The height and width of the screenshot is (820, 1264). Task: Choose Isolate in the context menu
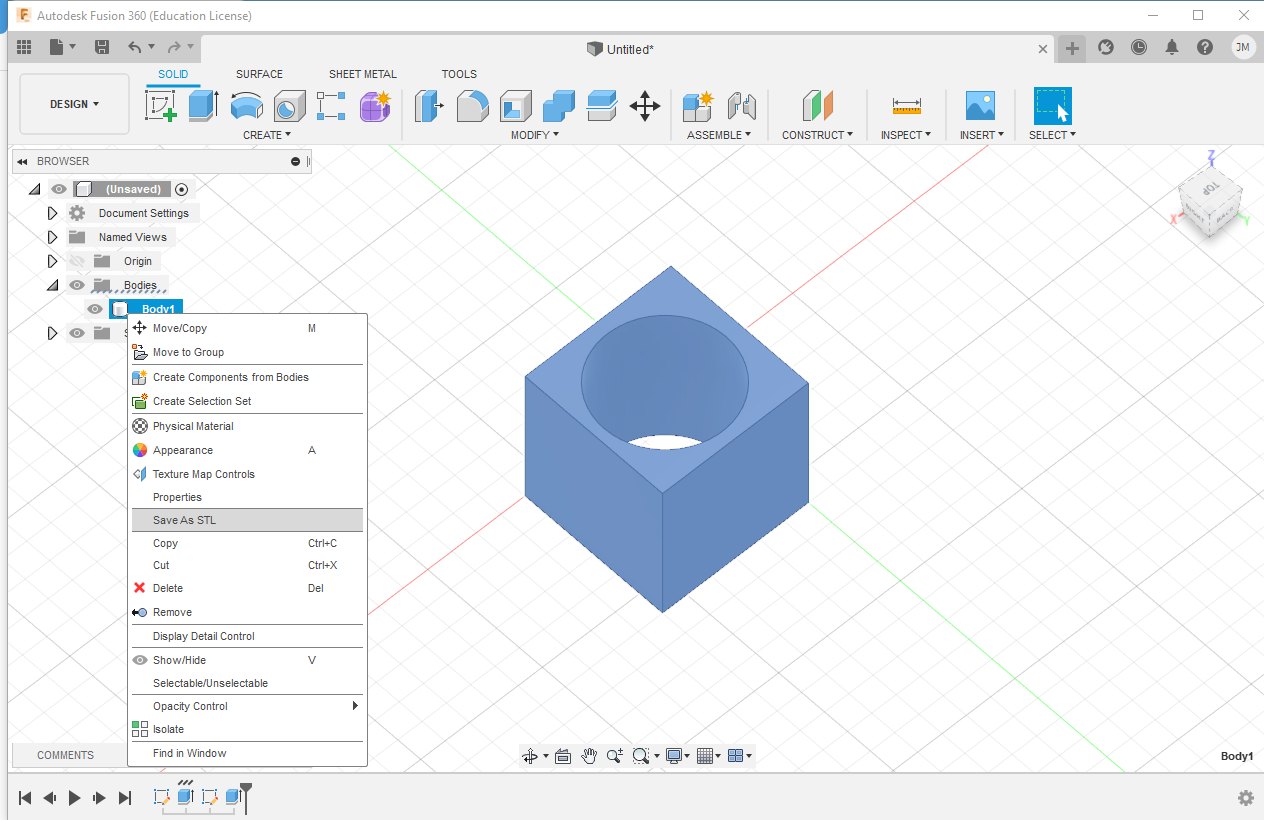[x=246, y=729]
